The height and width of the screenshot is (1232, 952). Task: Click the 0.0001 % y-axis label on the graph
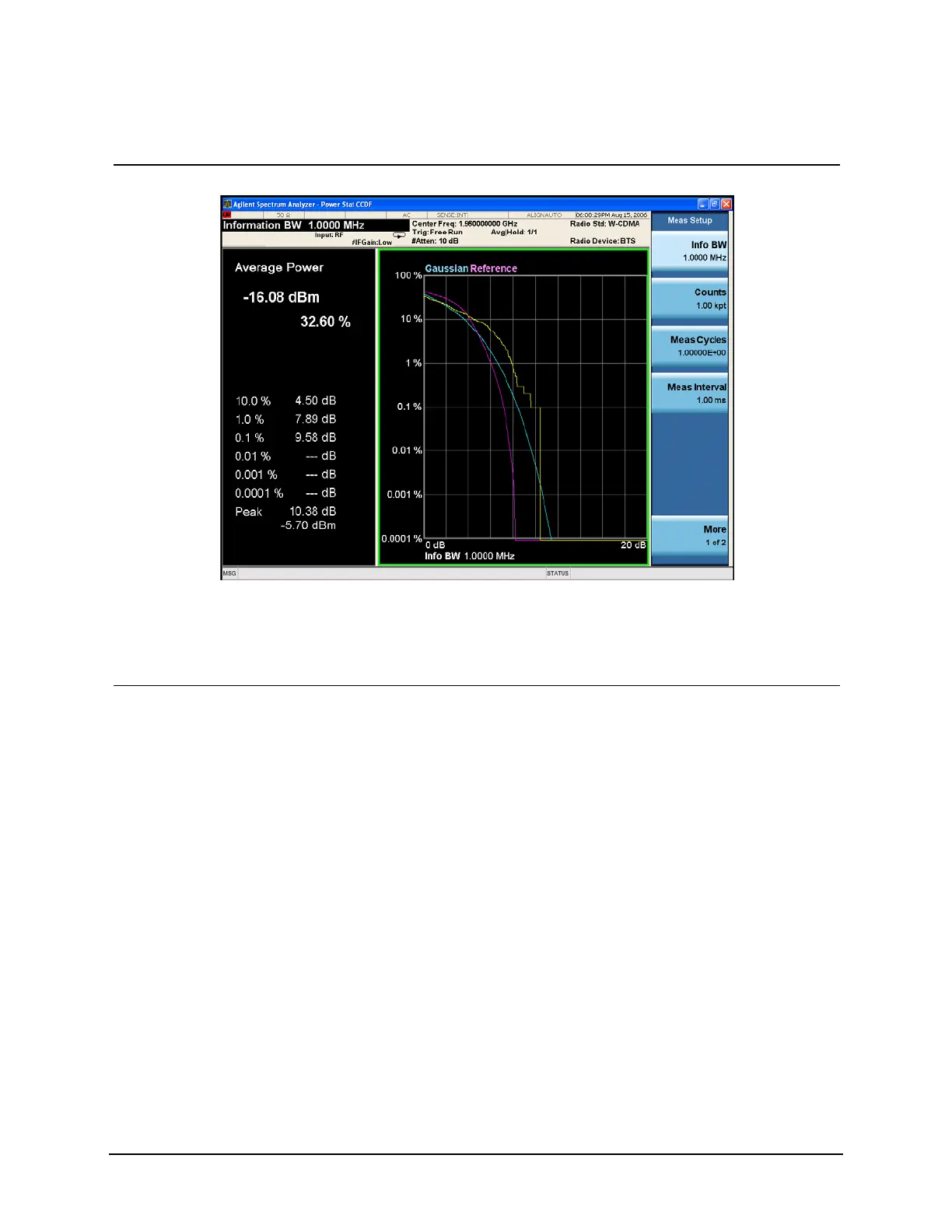(x=402, y=539)
